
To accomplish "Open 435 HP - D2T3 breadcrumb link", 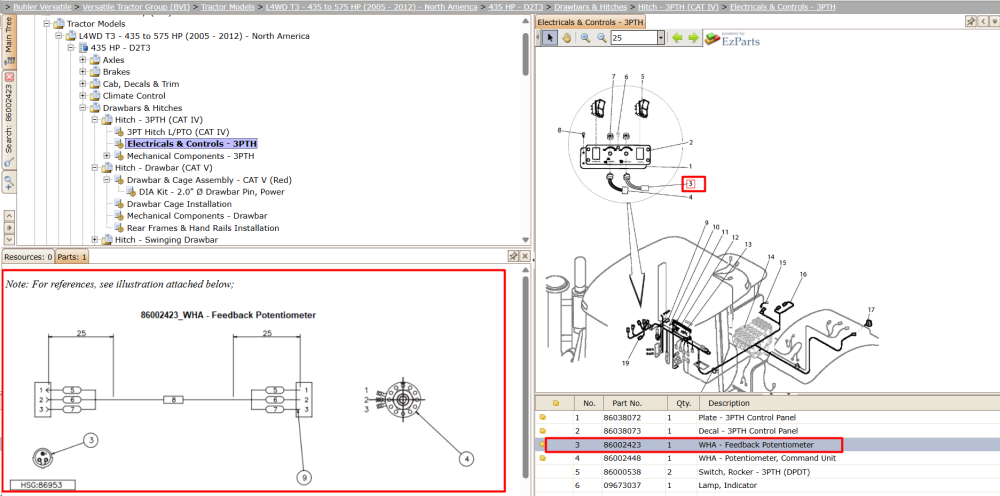I will (515, 7).
